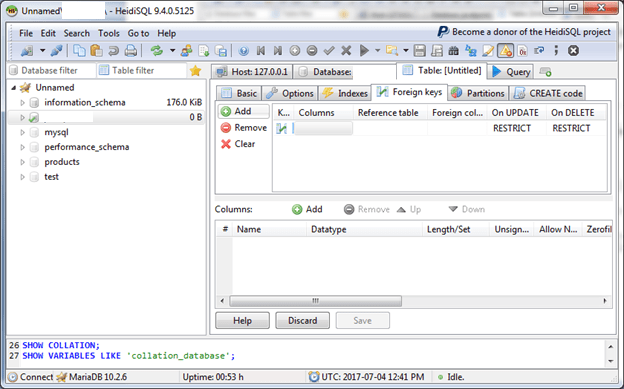Expand the test database
This screenshot has width=624, height=389.
23,177
